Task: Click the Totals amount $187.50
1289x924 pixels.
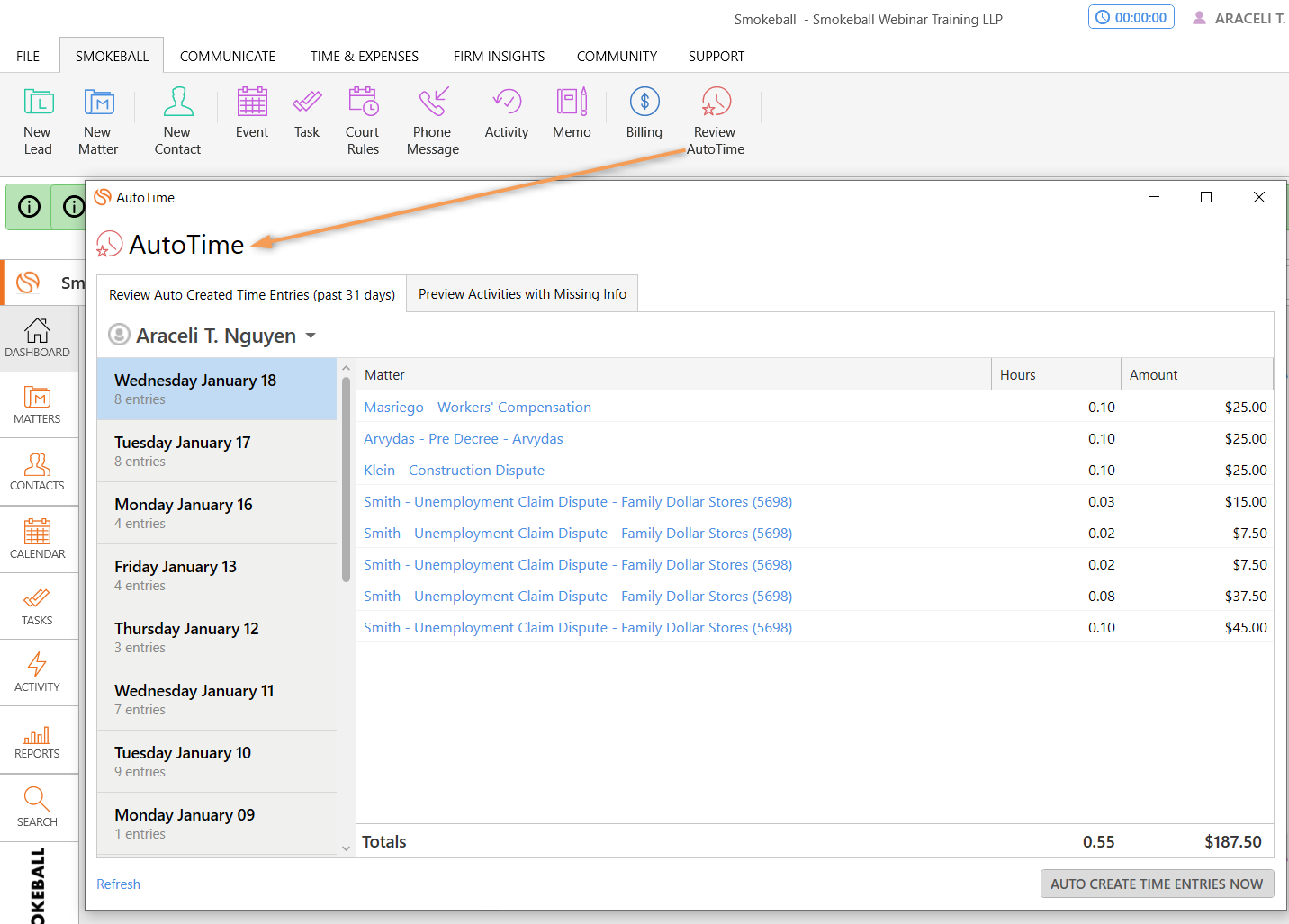Action: [x=1232, y=841]
